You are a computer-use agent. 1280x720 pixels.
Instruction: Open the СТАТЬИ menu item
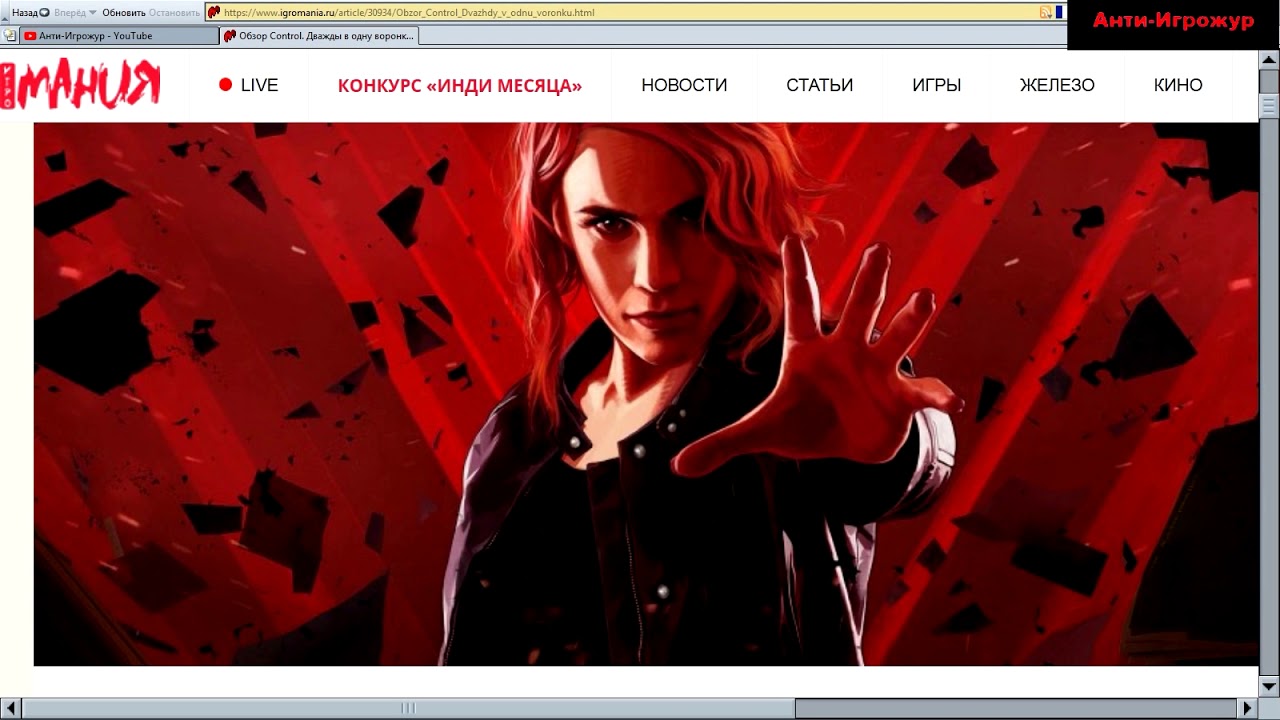pyautogui.click(x=819, y=85)
